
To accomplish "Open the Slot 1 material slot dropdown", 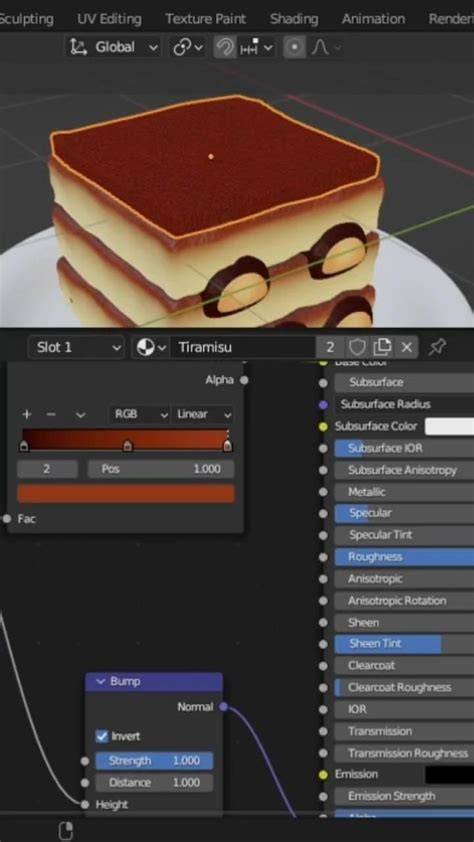I will coord(76,347).
